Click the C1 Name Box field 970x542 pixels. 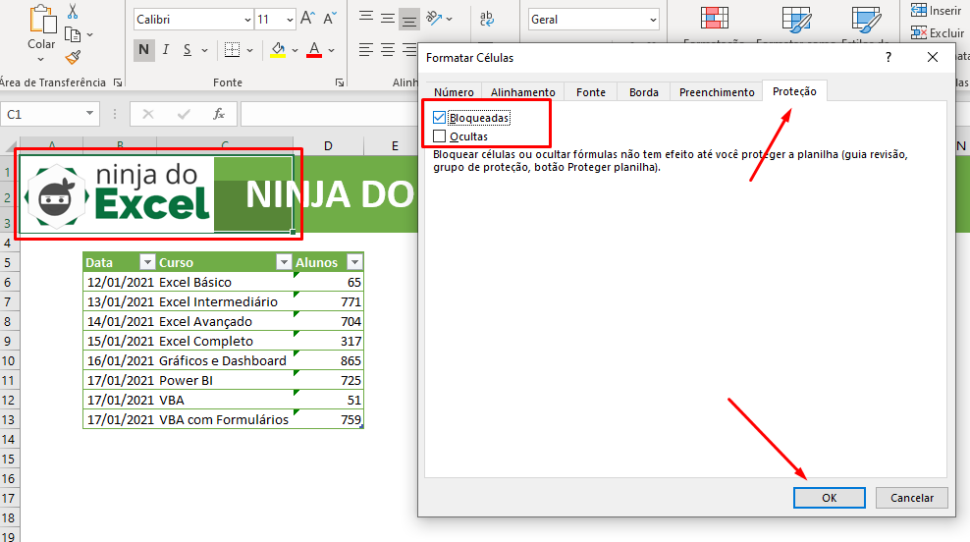(42, 114)
